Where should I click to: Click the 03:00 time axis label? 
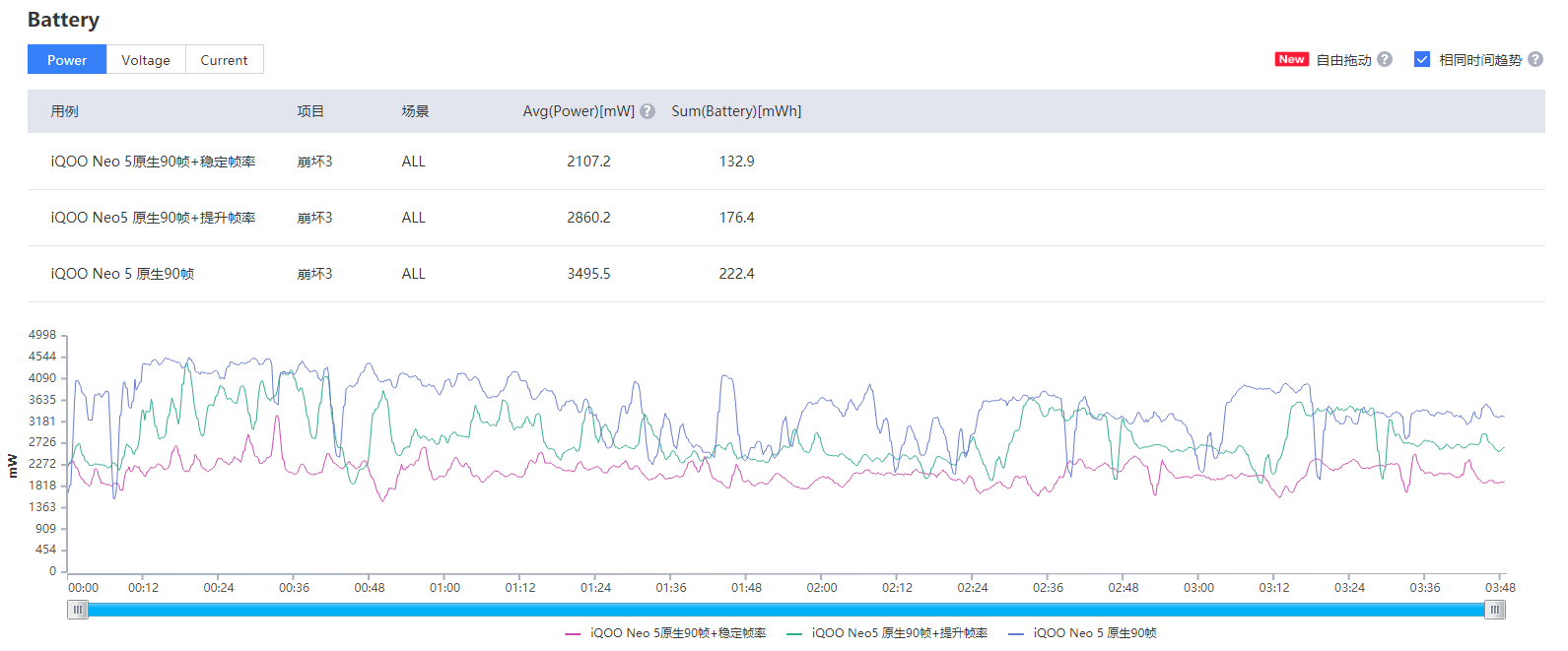click(x=1198, y=588)
